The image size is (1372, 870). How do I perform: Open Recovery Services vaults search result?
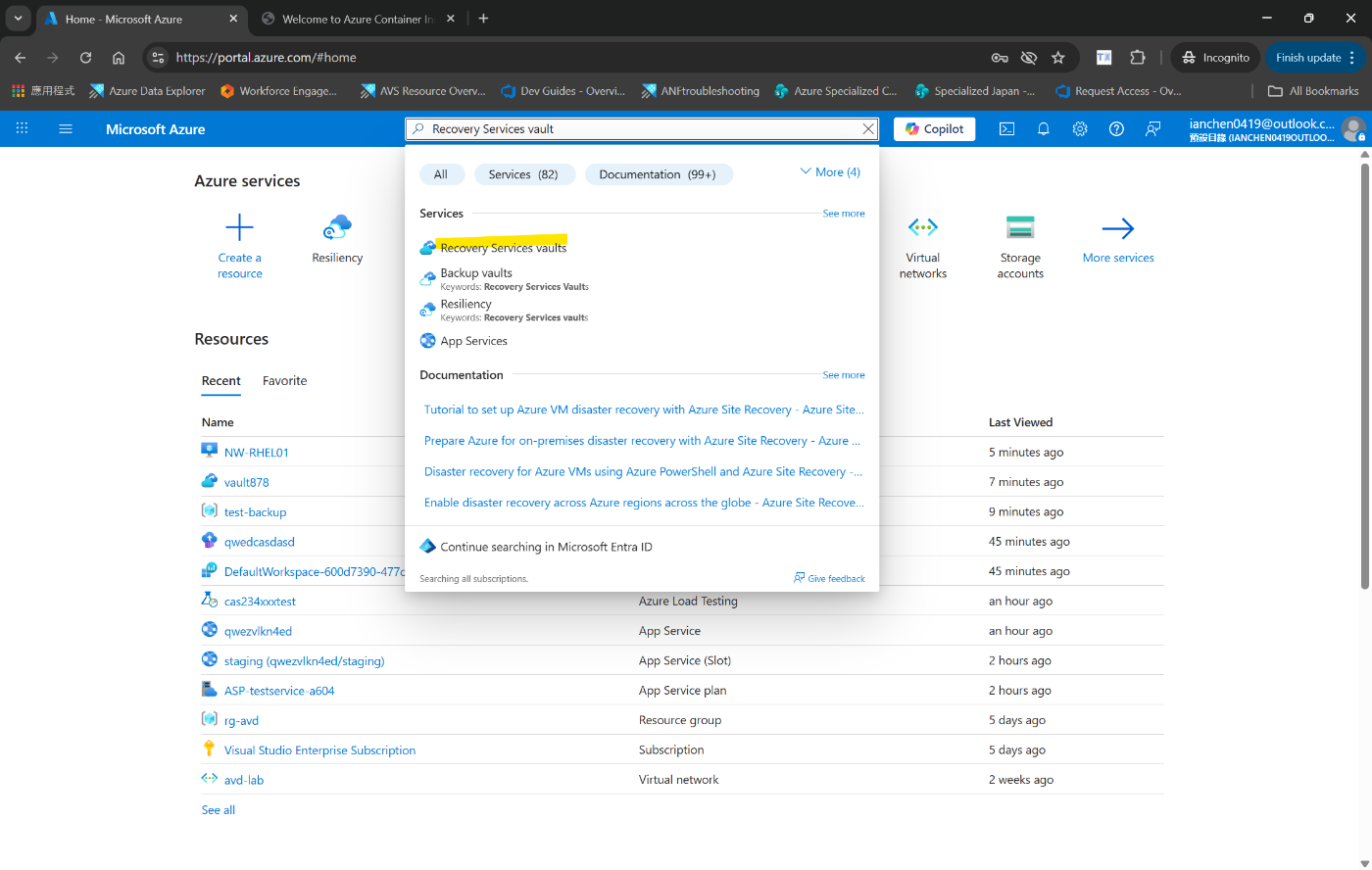point(504,248)
